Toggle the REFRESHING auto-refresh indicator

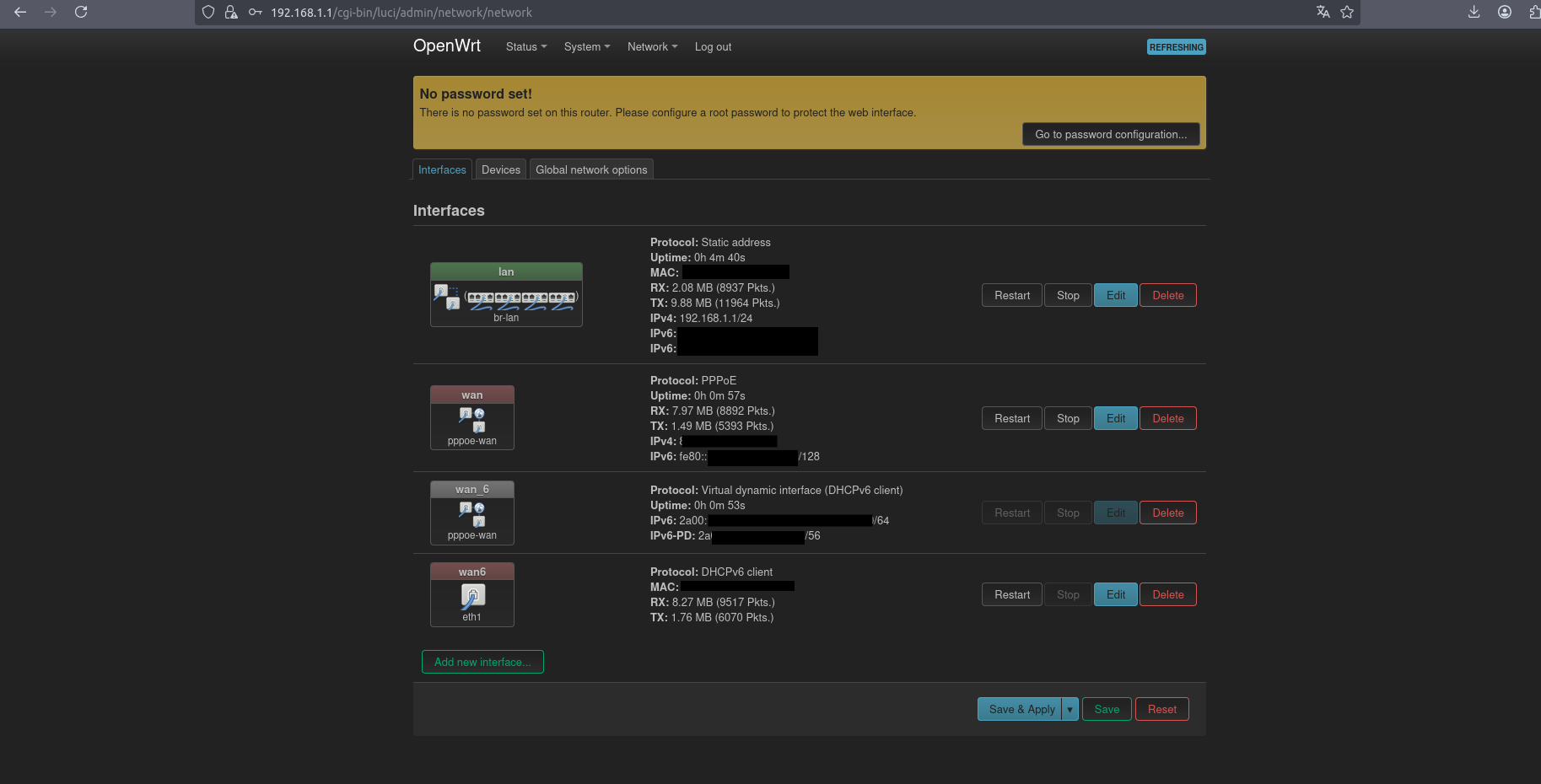[x=1176, y=47]
